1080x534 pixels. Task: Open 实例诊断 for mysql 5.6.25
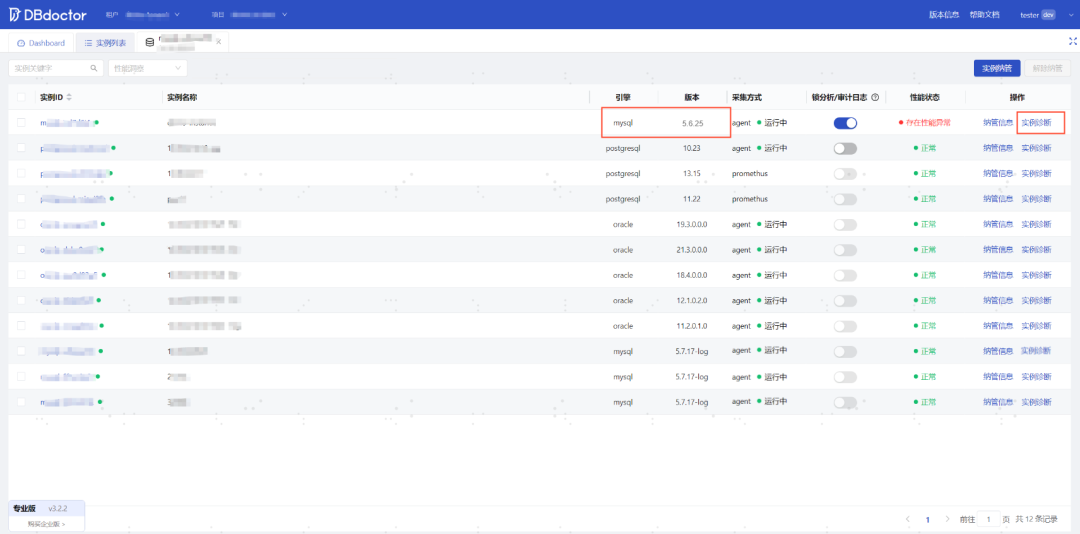point(1036,123)
